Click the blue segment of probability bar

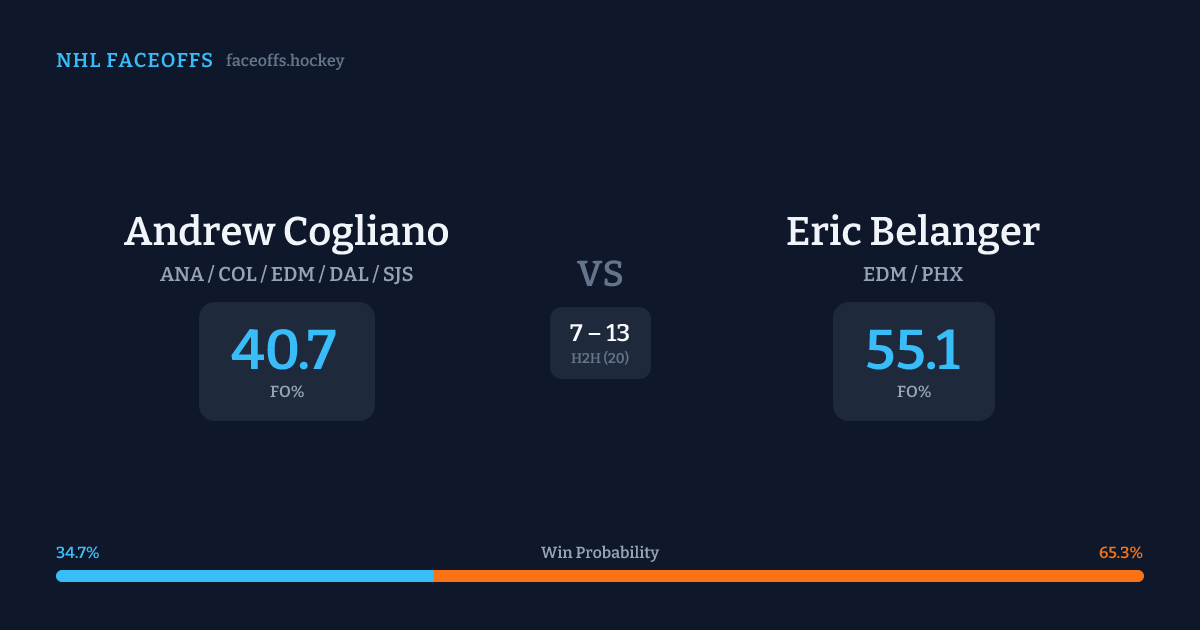pyautogui.click(x=244, y=576)
